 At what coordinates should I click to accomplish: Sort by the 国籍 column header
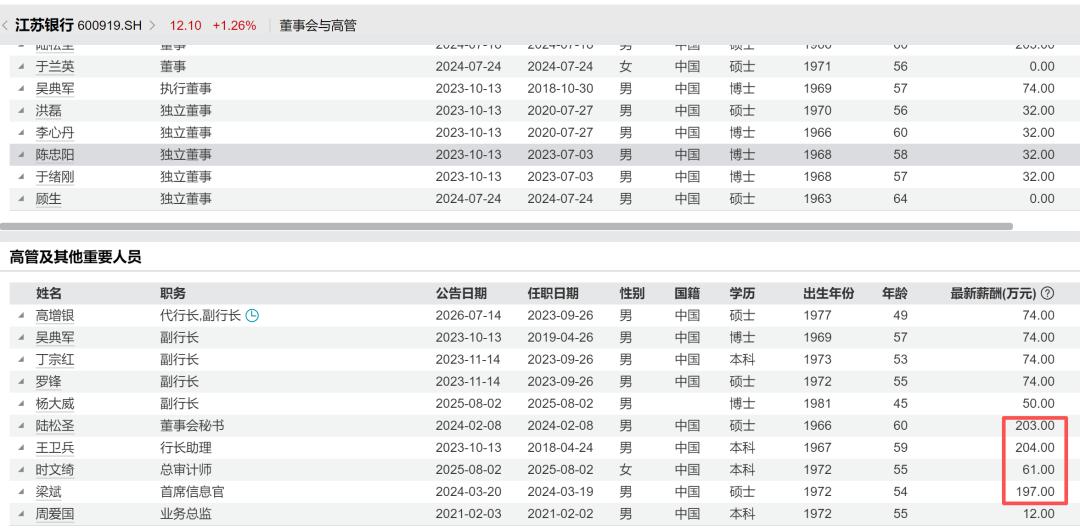(x=687, y=294)
